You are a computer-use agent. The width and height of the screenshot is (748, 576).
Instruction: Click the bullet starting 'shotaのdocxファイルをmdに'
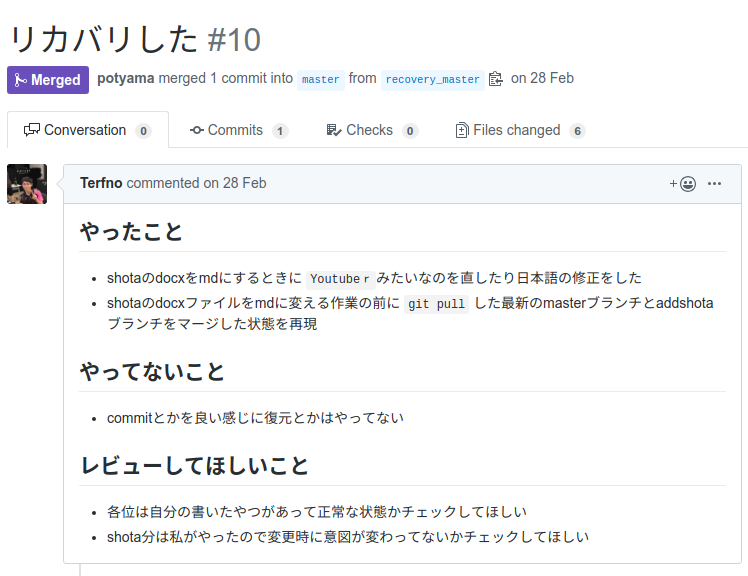click(x=410, y=314)
